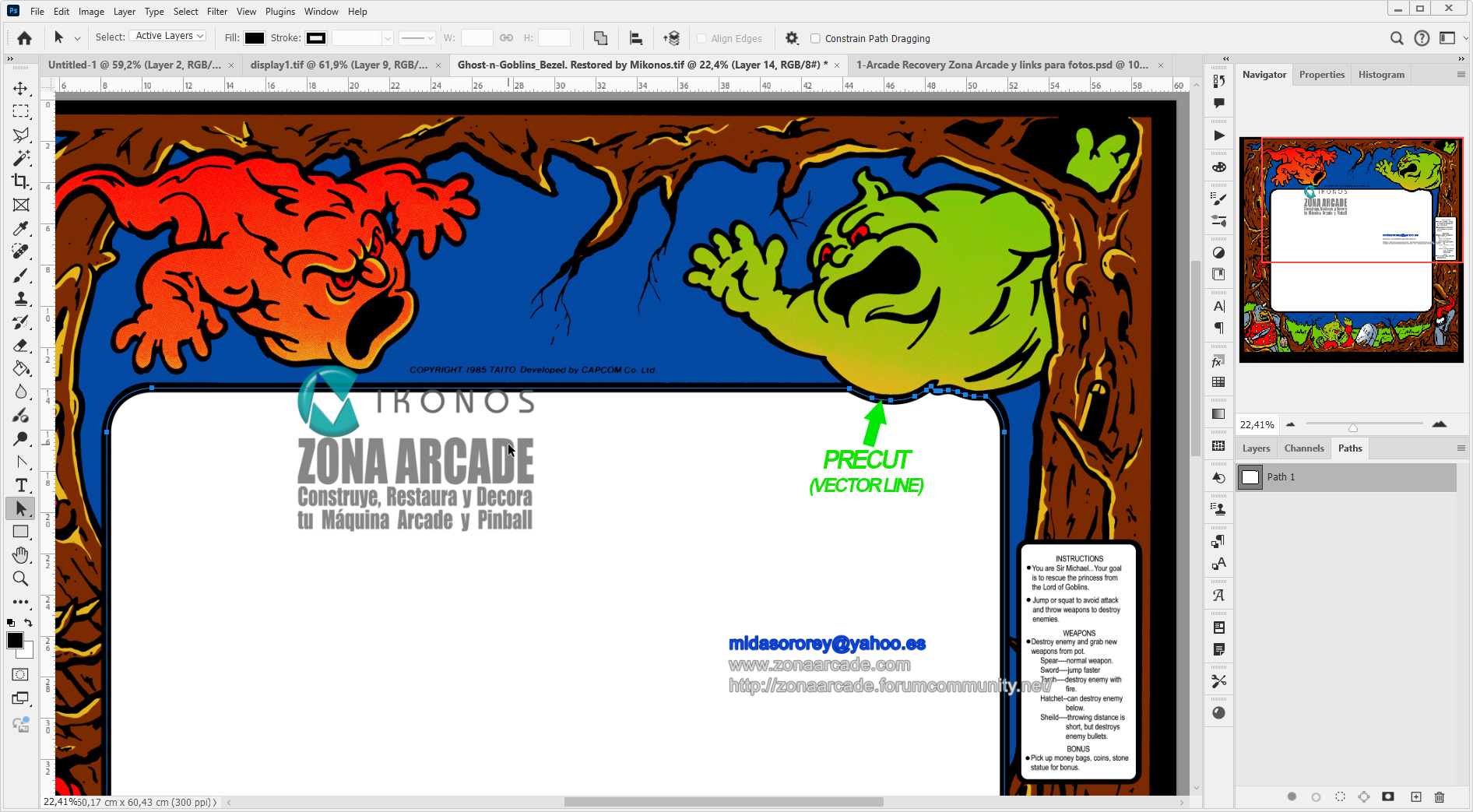Stroke path with brush
1473x812 pixels.
point(1316,796)
